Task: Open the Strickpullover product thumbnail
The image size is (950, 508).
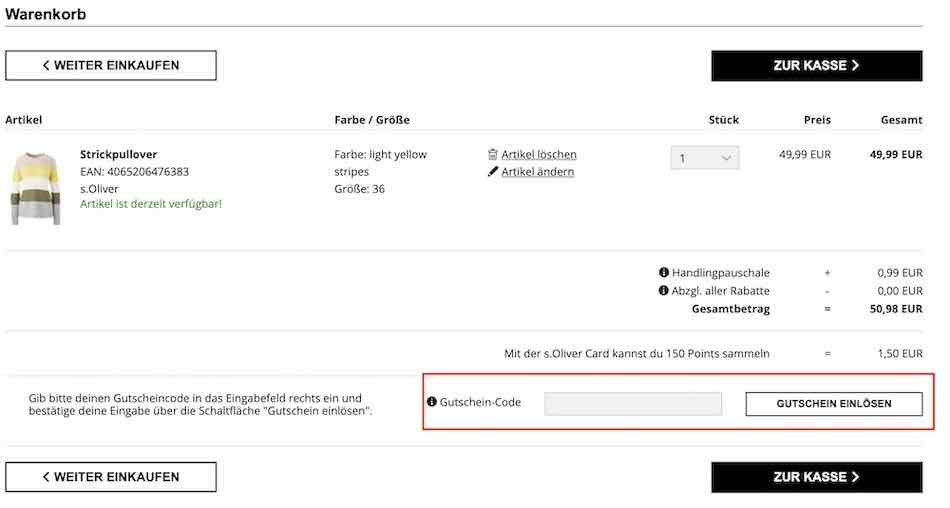Action: 36,189
